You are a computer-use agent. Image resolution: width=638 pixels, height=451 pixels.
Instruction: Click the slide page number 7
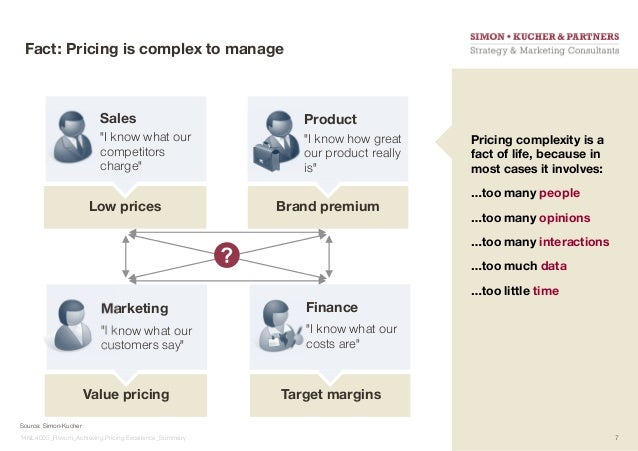click(x=617, y=438)
